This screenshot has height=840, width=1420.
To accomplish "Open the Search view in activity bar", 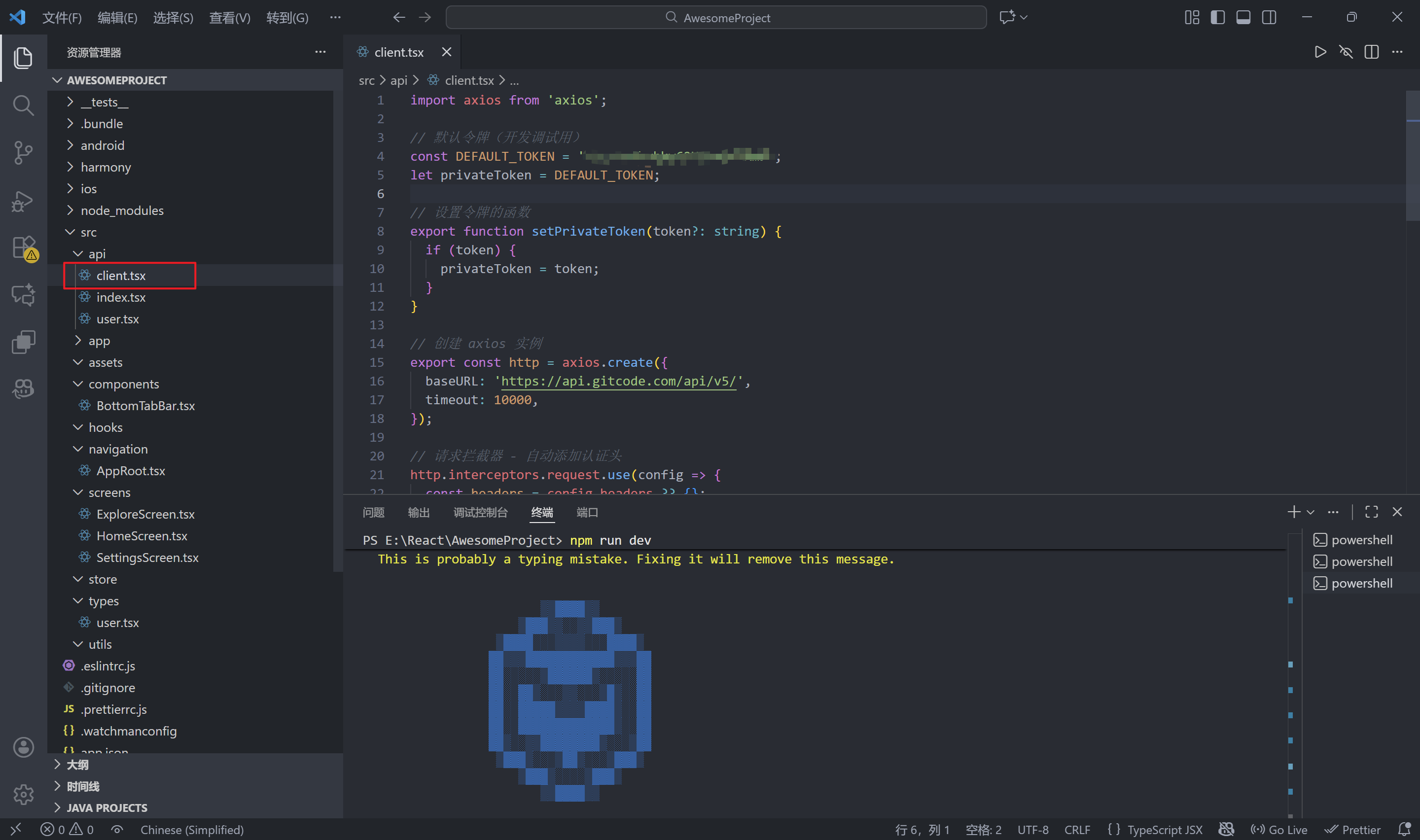I will [x=23, y=105].
